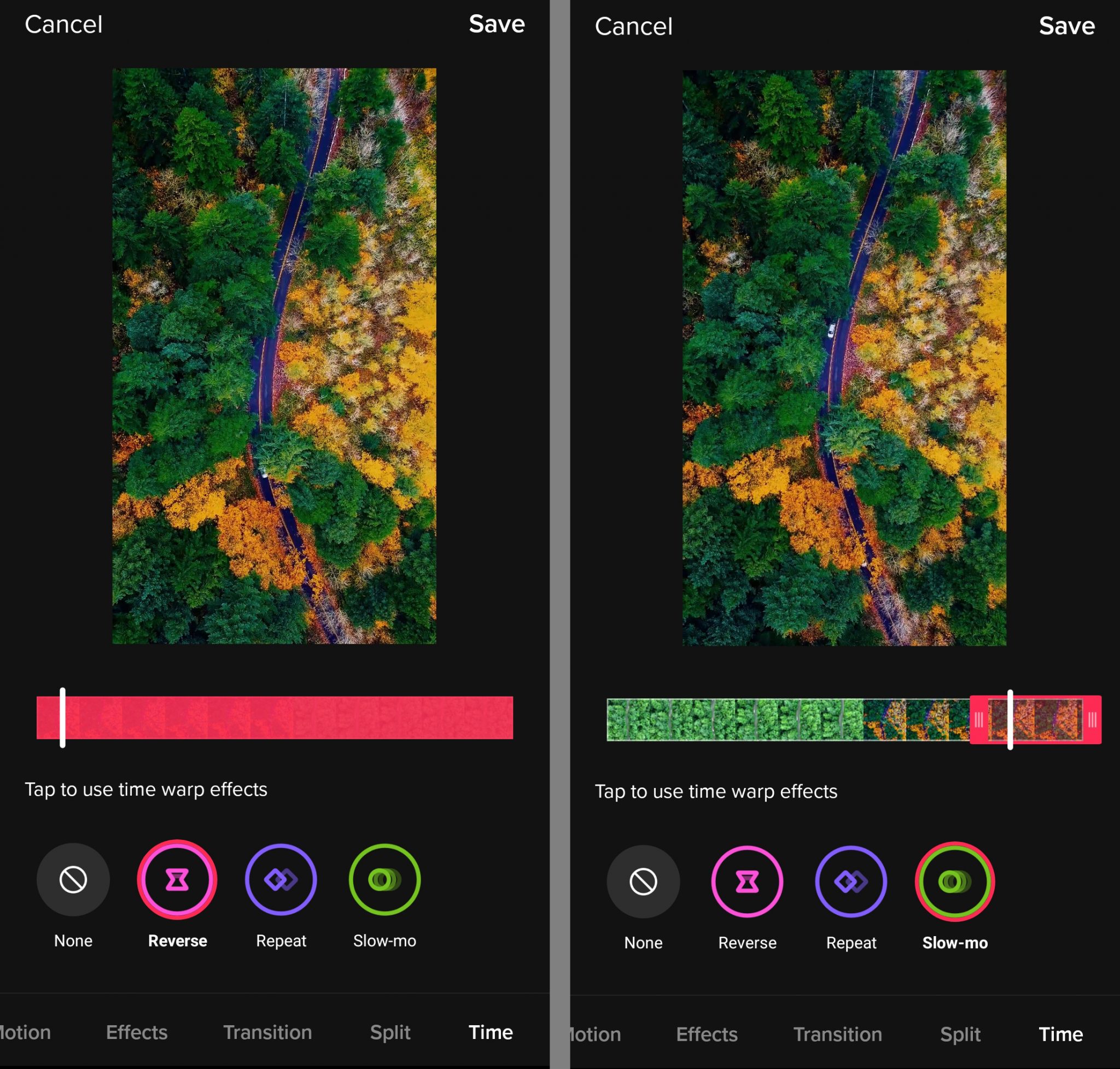This screenshot has width=1120, height=1069.
Task: Choose the Repeat diamond icon in left screen
Action: (x=281, y=880)
